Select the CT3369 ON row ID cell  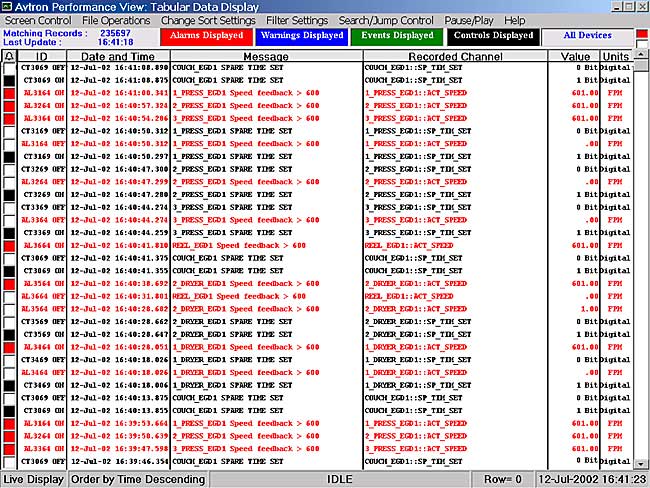pos(42,233)
